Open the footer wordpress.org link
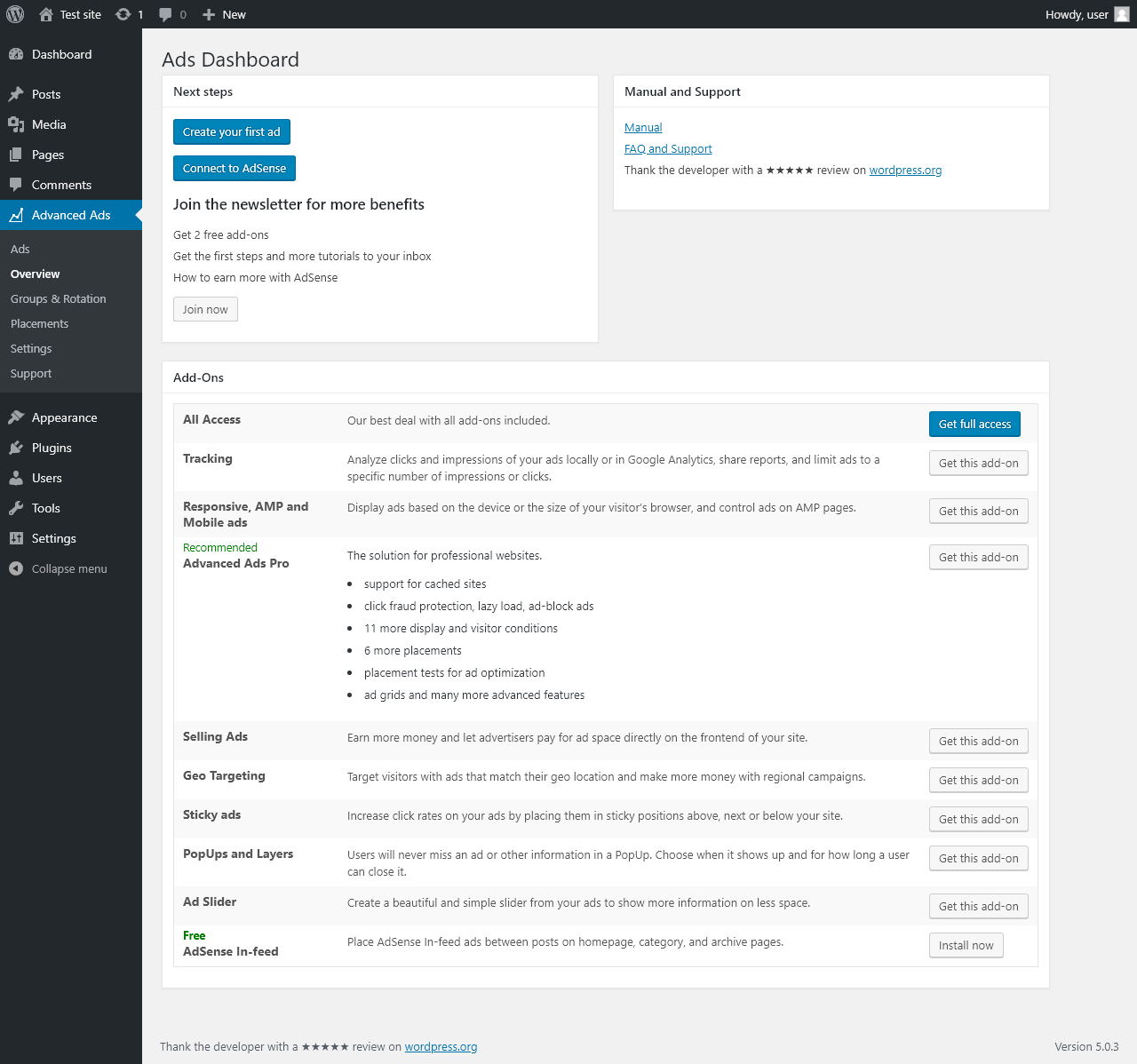The image size is (1137, 1064). (441, 1047)
